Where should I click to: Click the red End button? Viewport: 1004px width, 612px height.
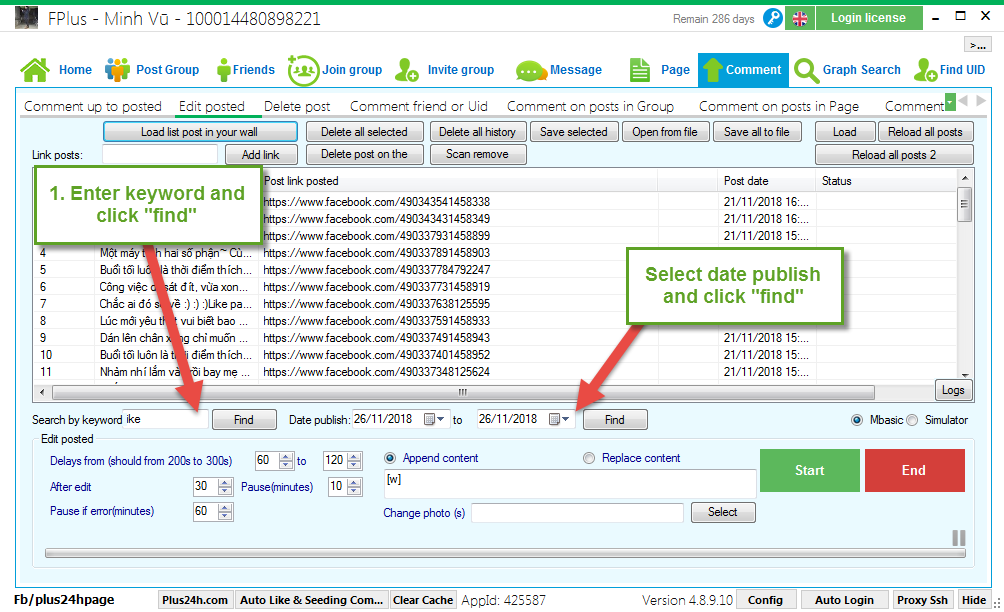tap(914, 471)
